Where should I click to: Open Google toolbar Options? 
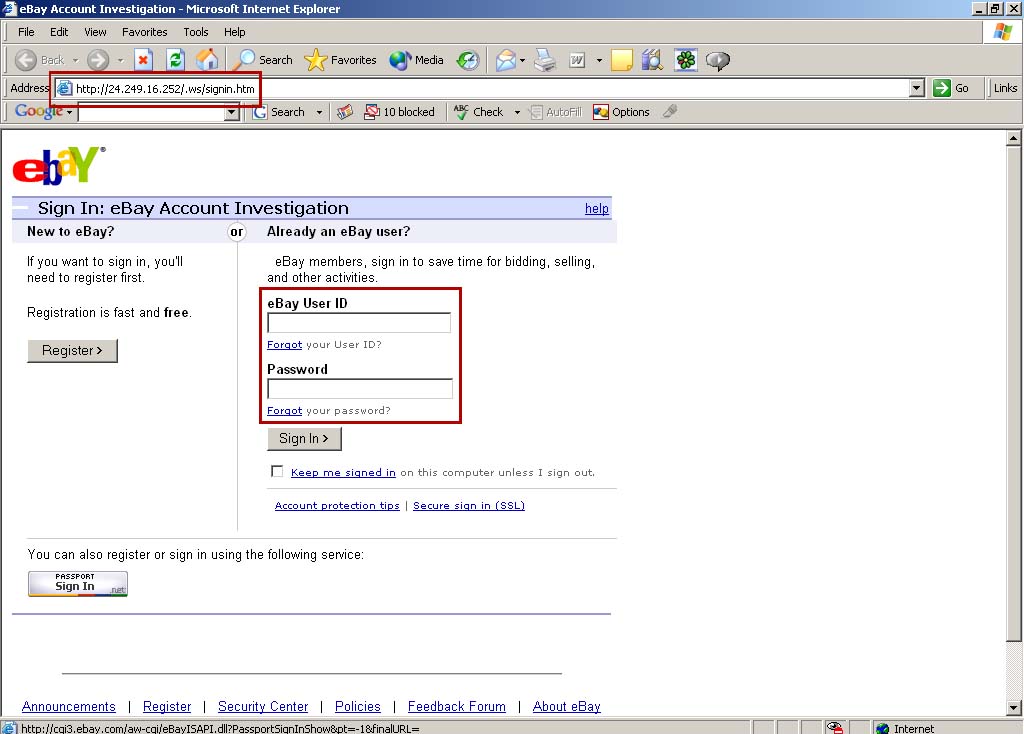[621, 112]
